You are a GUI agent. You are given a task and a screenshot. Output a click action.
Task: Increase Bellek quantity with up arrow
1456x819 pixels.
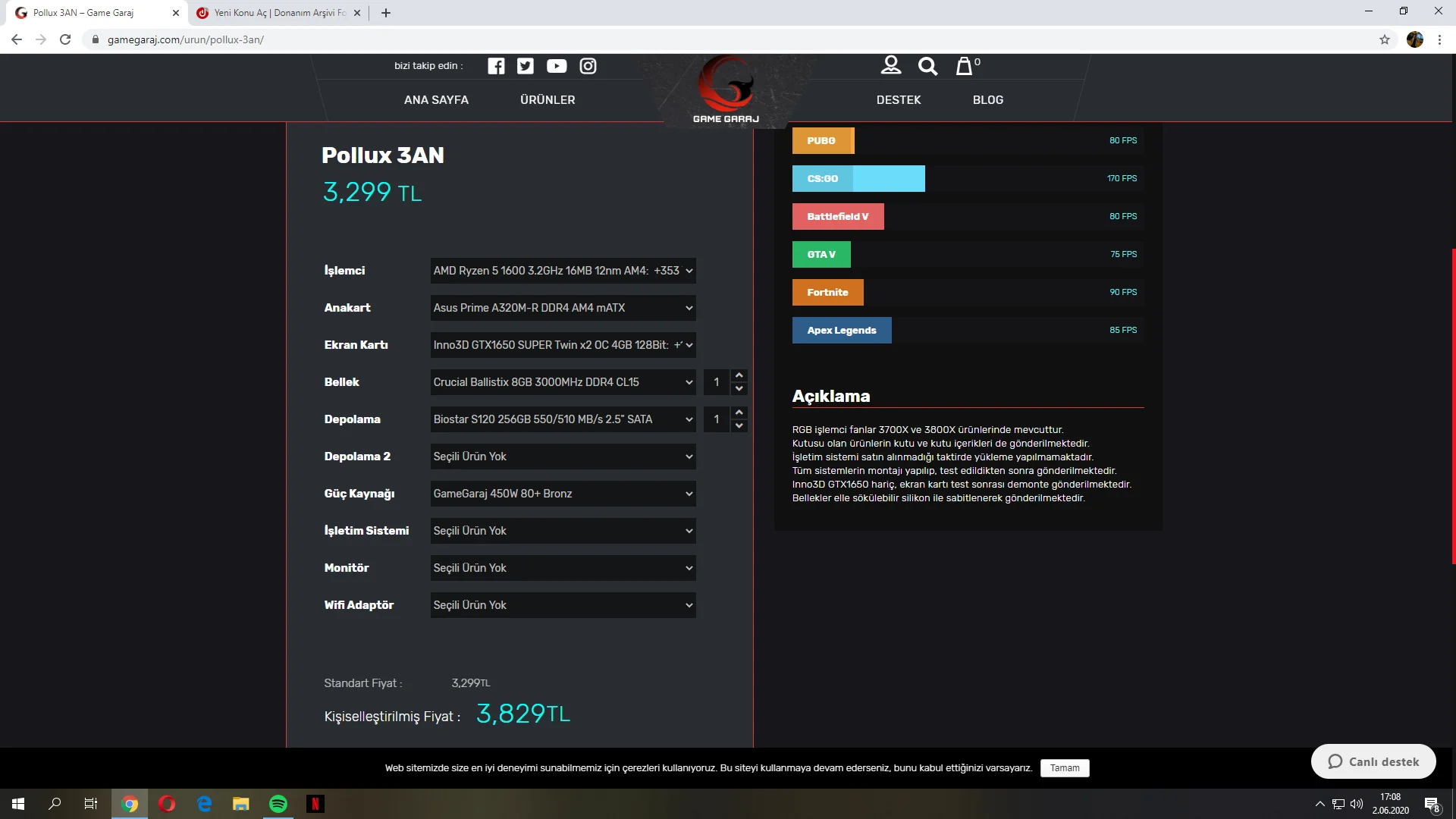[739, 375]
